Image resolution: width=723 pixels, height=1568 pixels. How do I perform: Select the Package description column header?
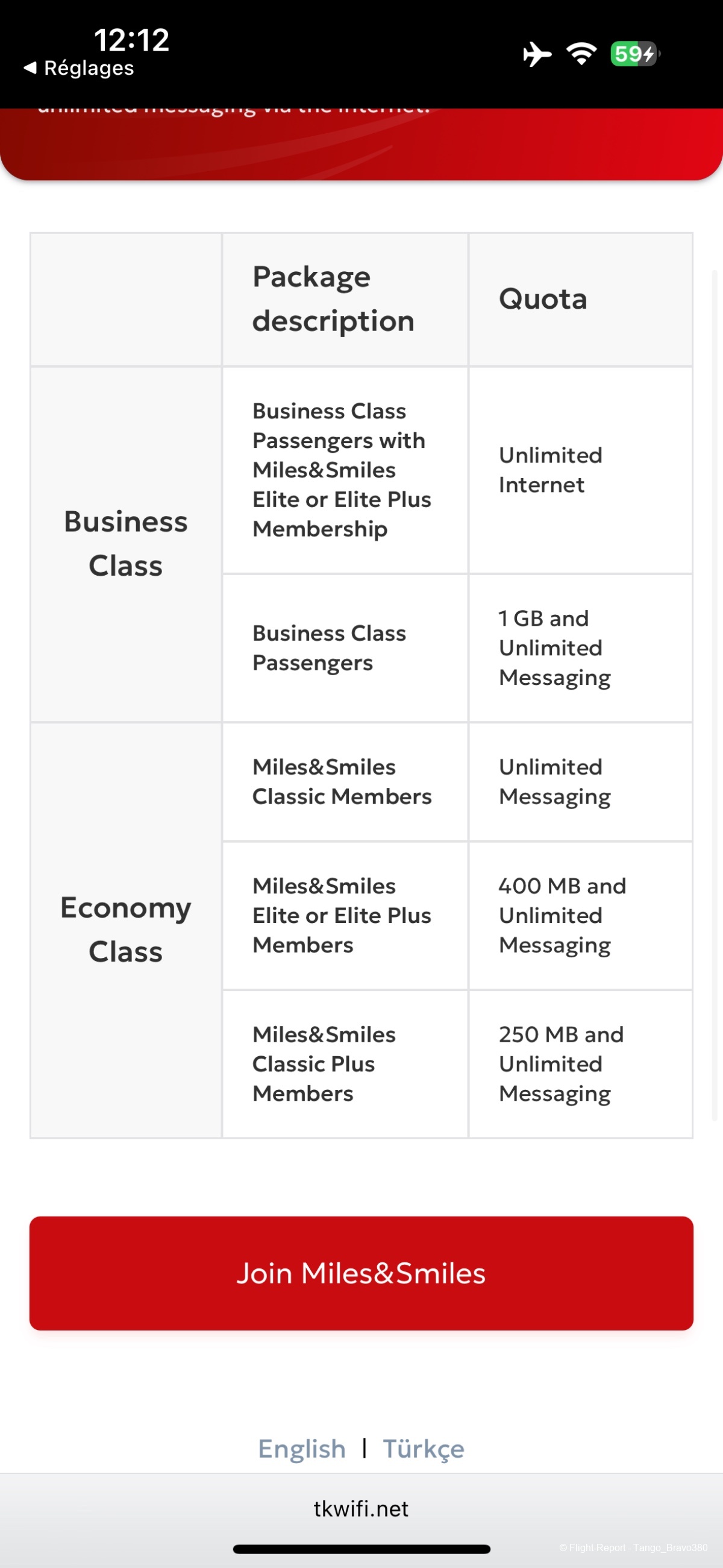[x=345, y=300]
